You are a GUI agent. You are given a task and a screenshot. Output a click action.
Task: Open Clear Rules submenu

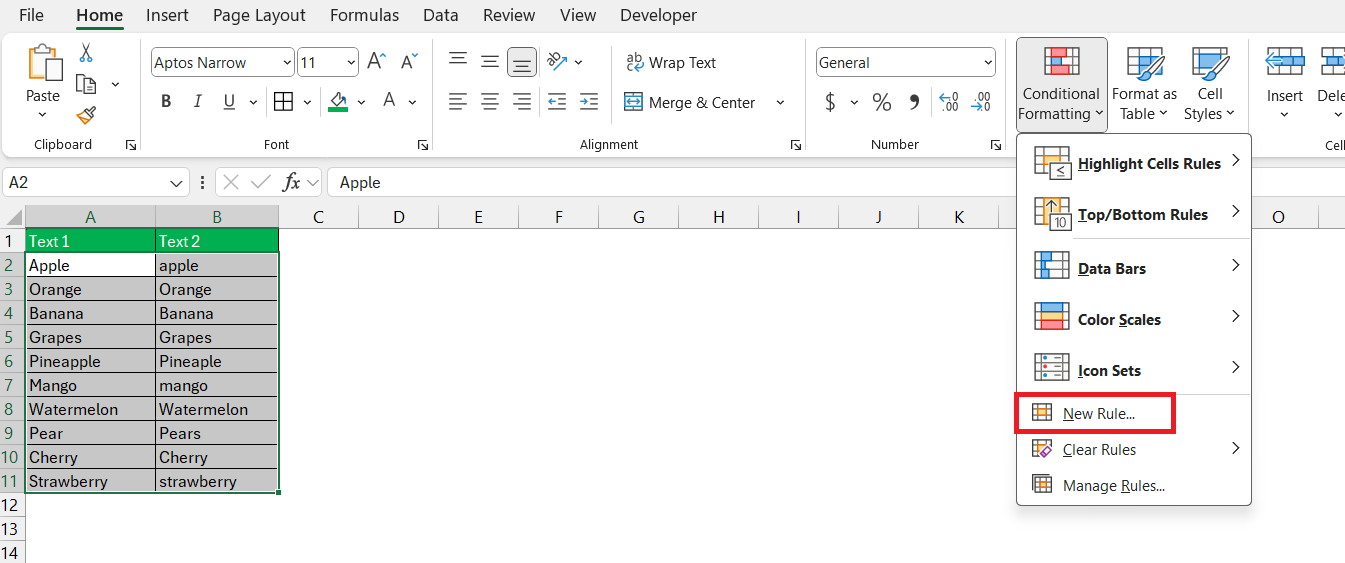[1134, 449]
